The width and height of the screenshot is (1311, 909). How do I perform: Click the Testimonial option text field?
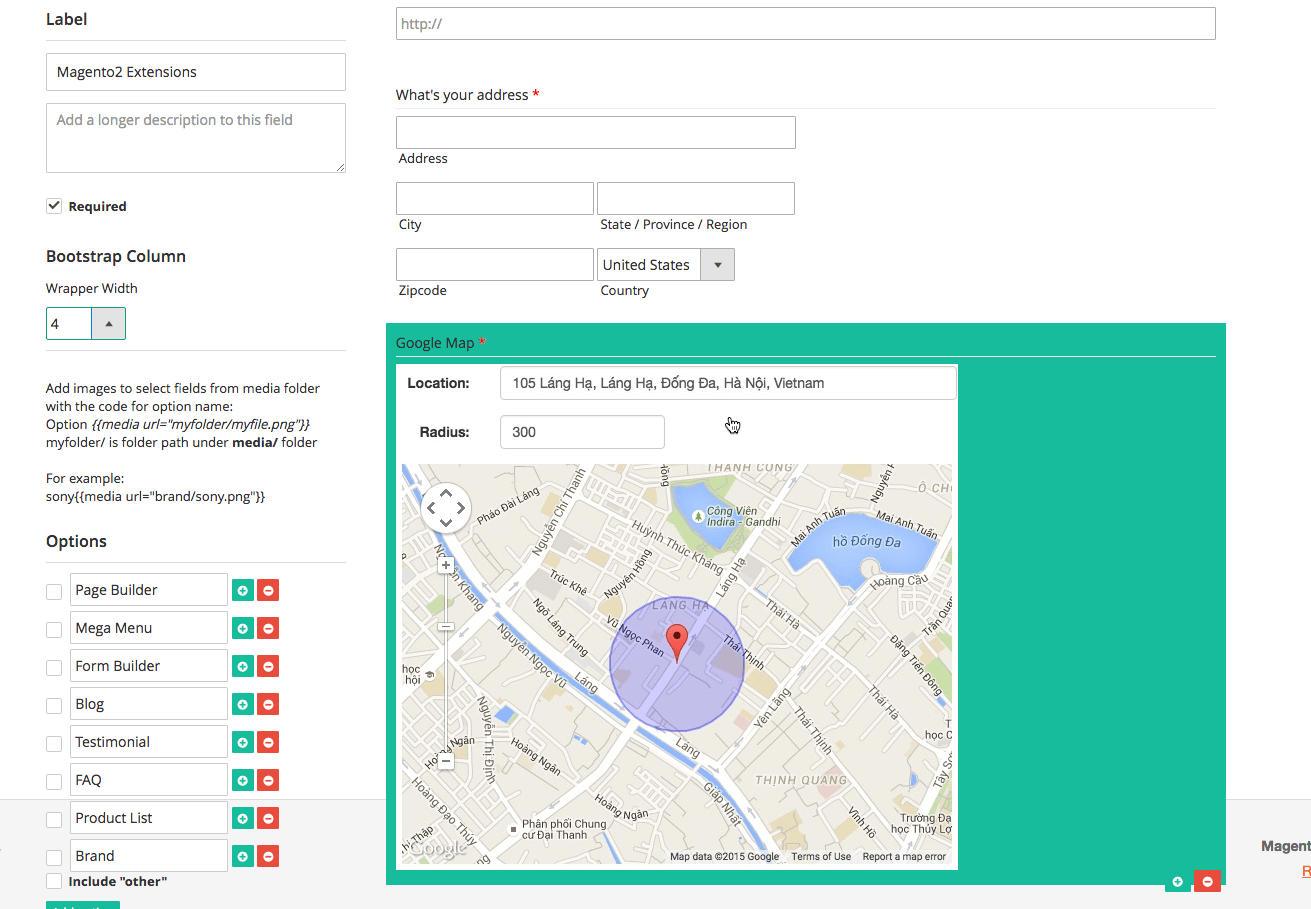tap(149, 742)
